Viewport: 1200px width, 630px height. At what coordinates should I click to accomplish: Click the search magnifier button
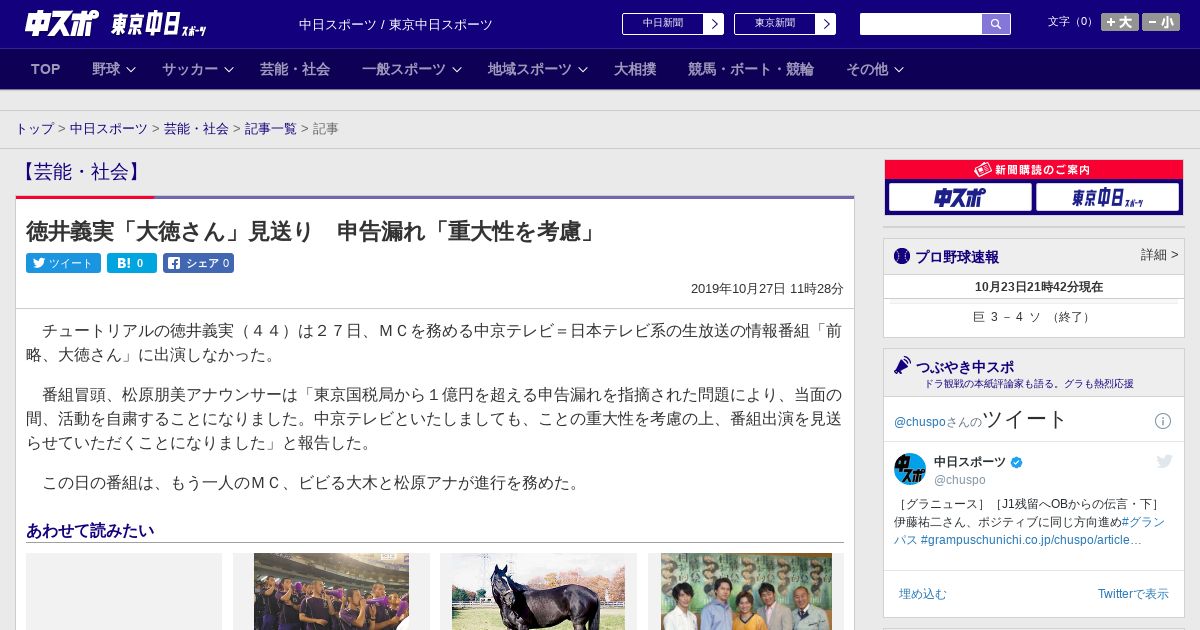click(996, 24)
